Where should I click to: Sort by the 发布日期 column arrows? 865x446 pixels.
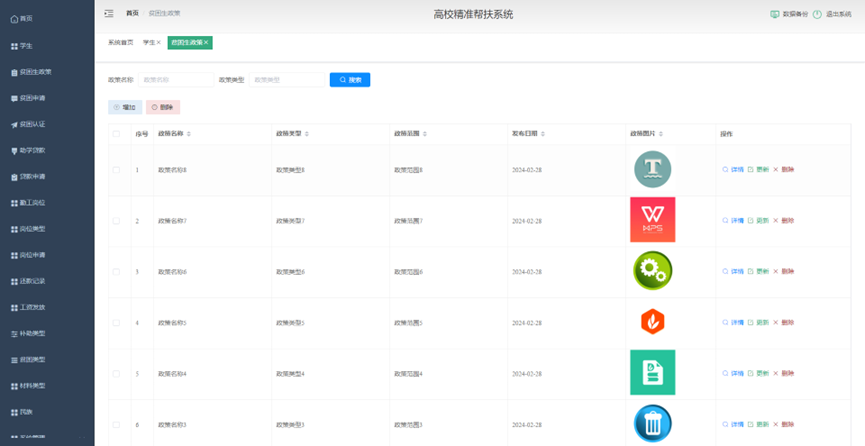point(543,134)
